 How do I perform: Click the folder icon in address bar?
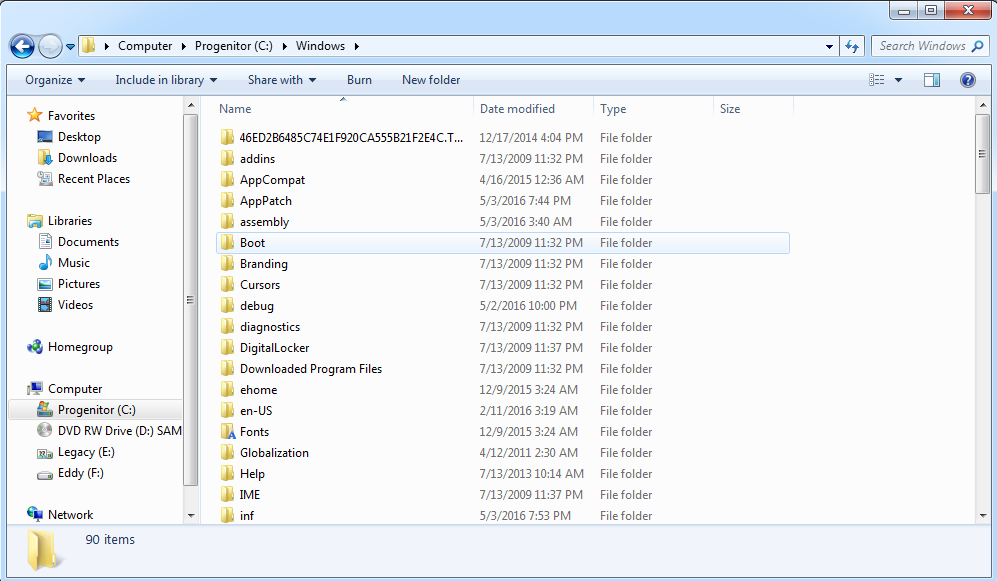89,46
